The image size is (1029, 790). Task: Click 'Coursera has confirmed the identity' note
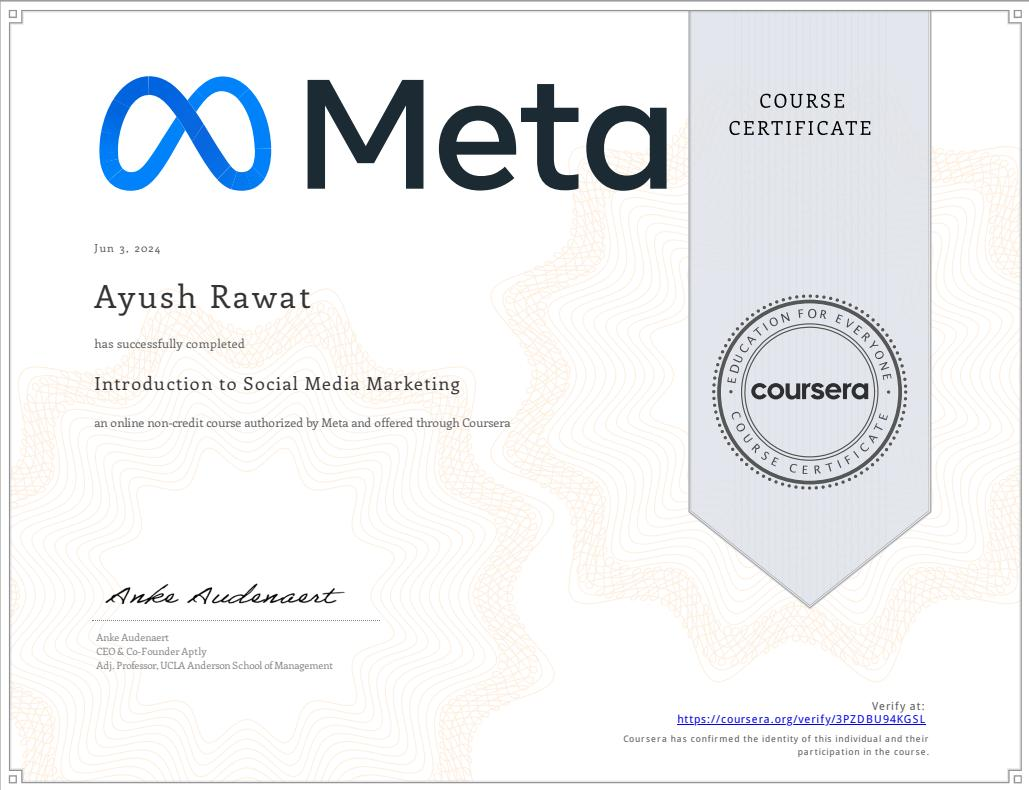click(776, 745)
